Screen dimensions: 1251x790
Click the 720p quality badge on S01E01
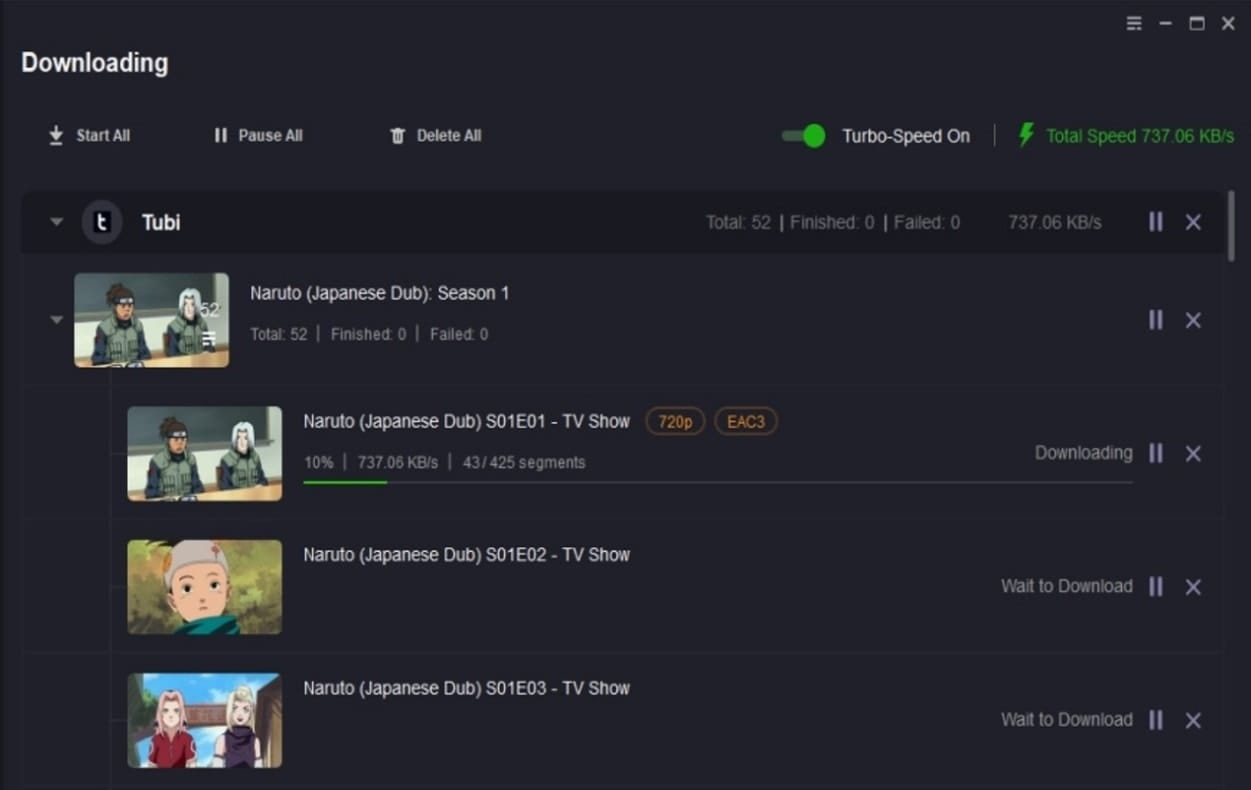675,422
